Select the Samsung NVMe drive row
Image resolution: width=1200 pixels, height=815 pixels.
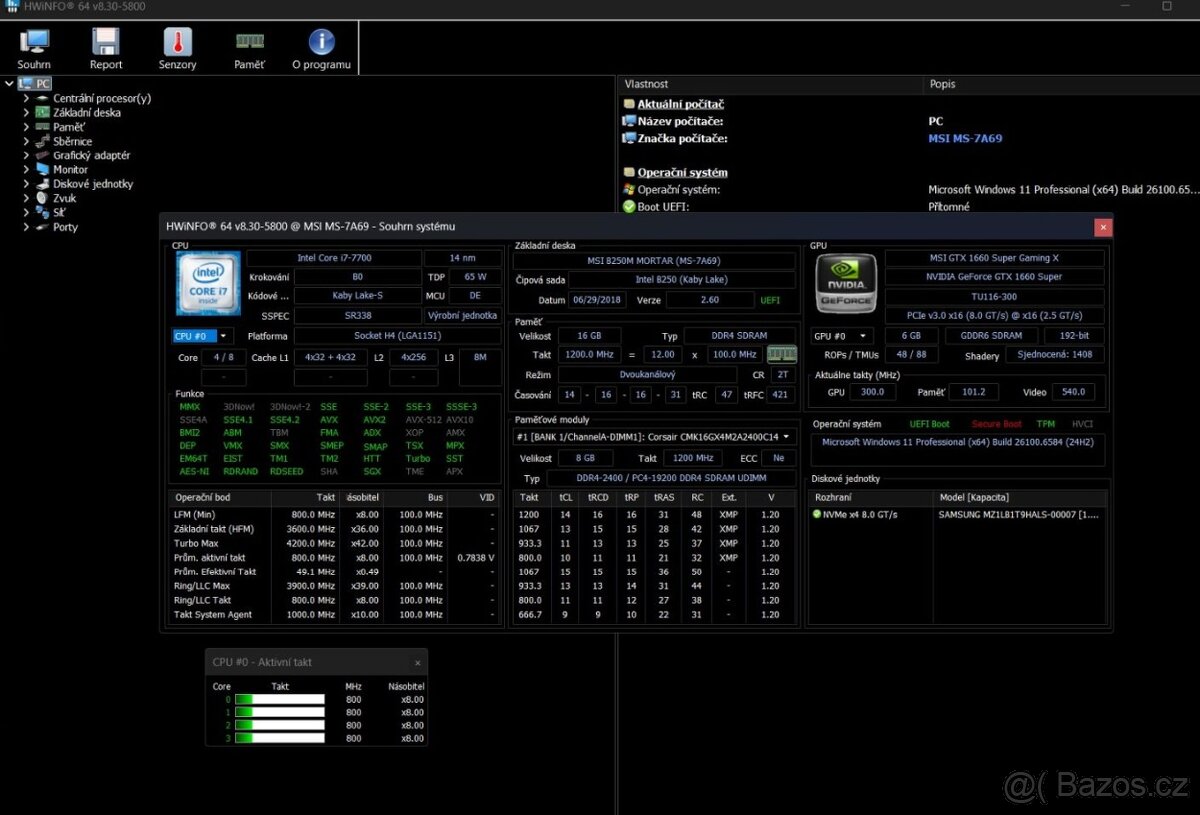pos(958,515)
